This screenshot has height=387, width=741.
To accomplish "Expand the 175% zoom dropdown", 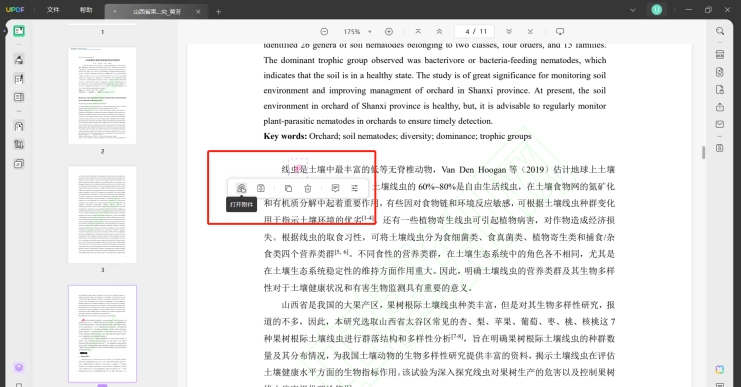I will point(370,32).
